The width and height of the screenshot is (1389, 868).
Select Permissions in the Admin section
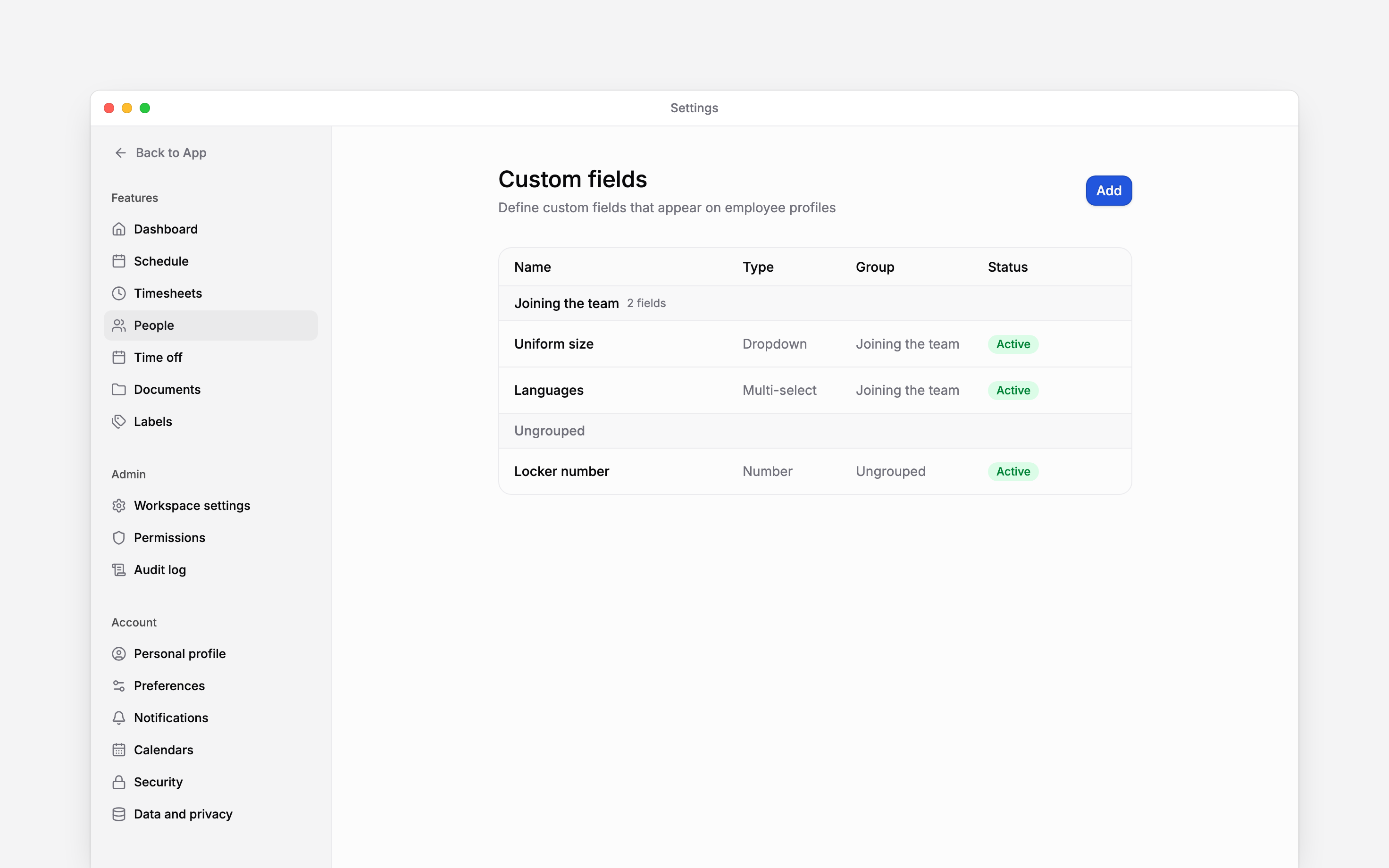(x=210, y=538)
